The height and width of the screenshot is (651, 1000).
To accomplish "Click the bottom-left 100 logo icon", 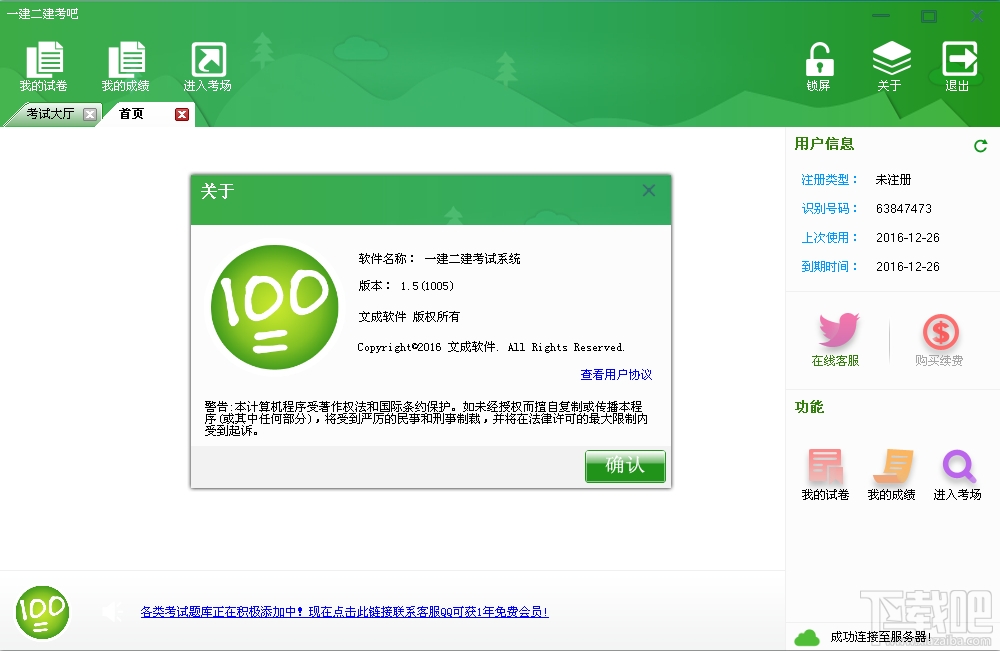I will click(42, 612).
